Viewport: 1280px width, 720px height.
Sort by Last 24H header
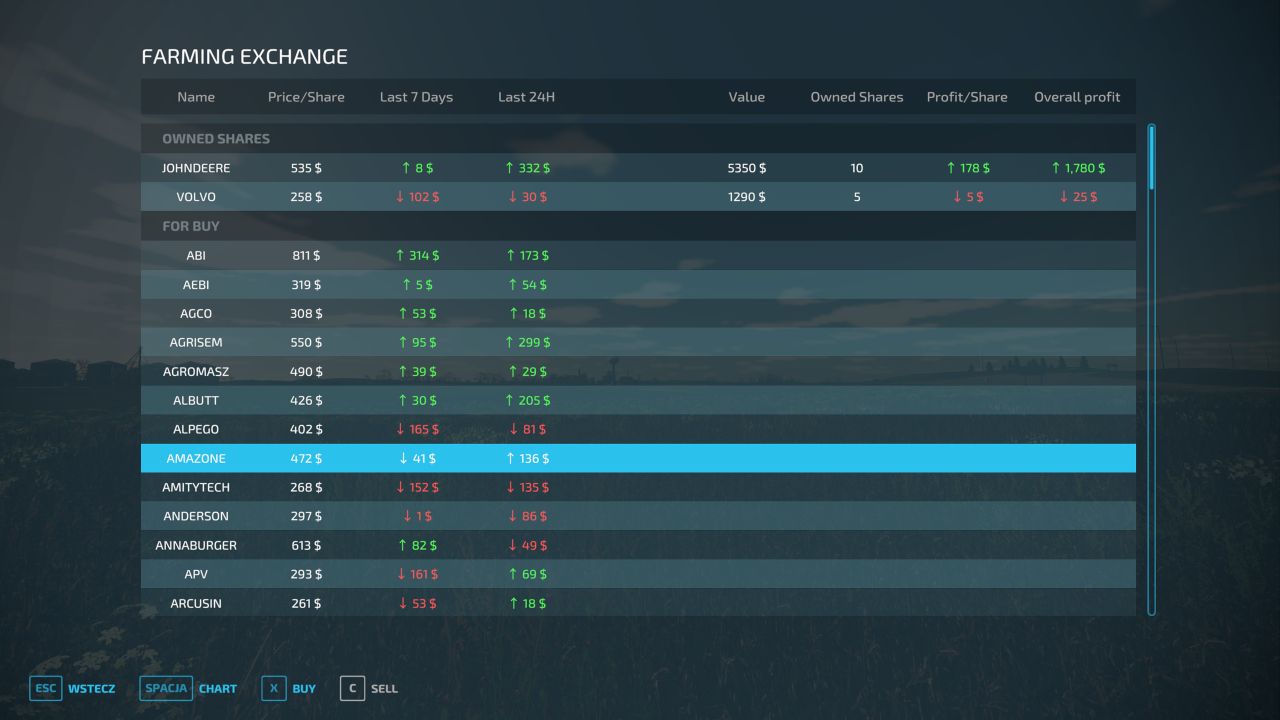[526, 97]
